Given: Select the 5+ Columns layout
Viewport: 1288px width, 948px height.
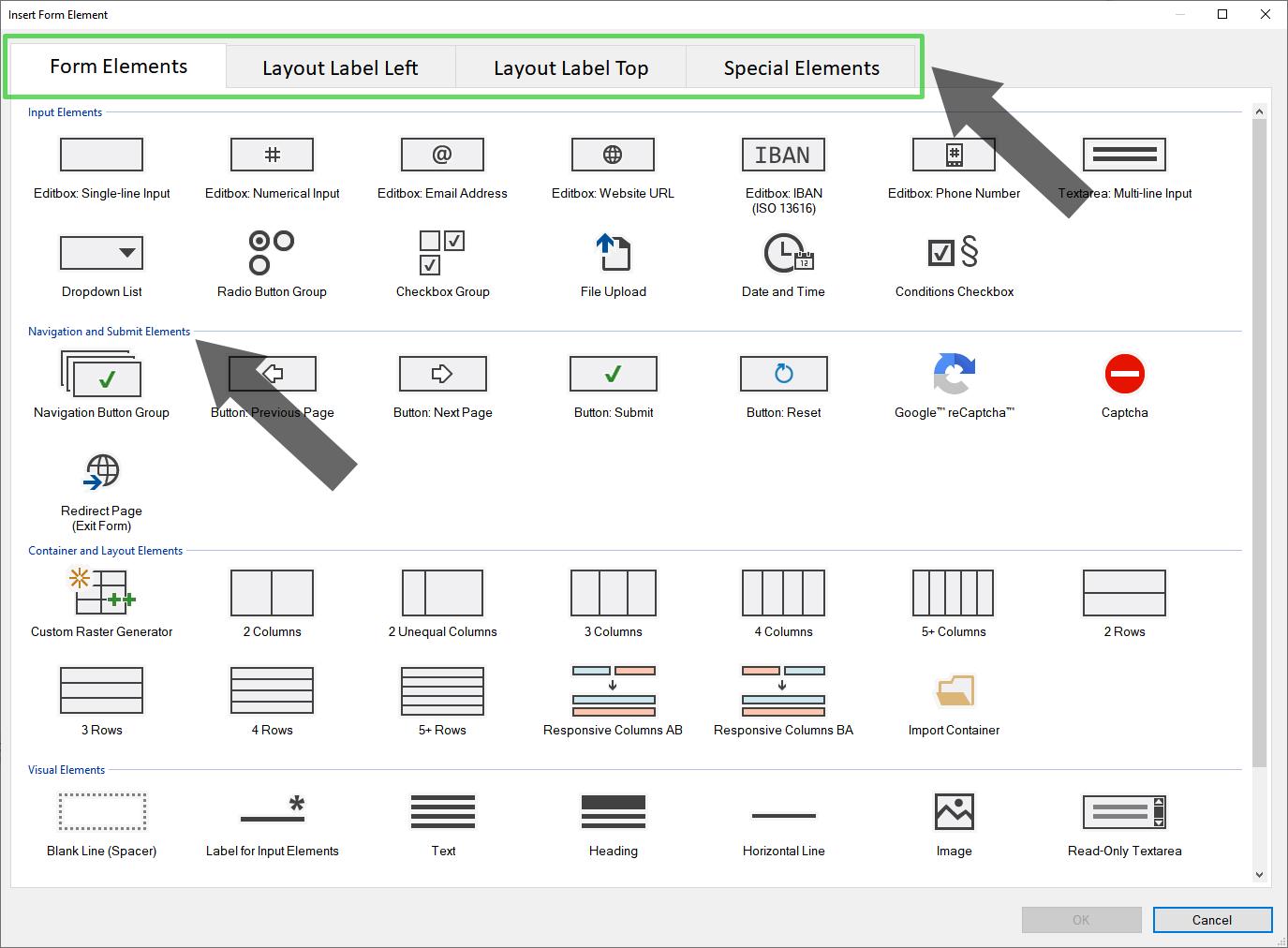Looking at the screenshot, I should click(x=954, y=603).
